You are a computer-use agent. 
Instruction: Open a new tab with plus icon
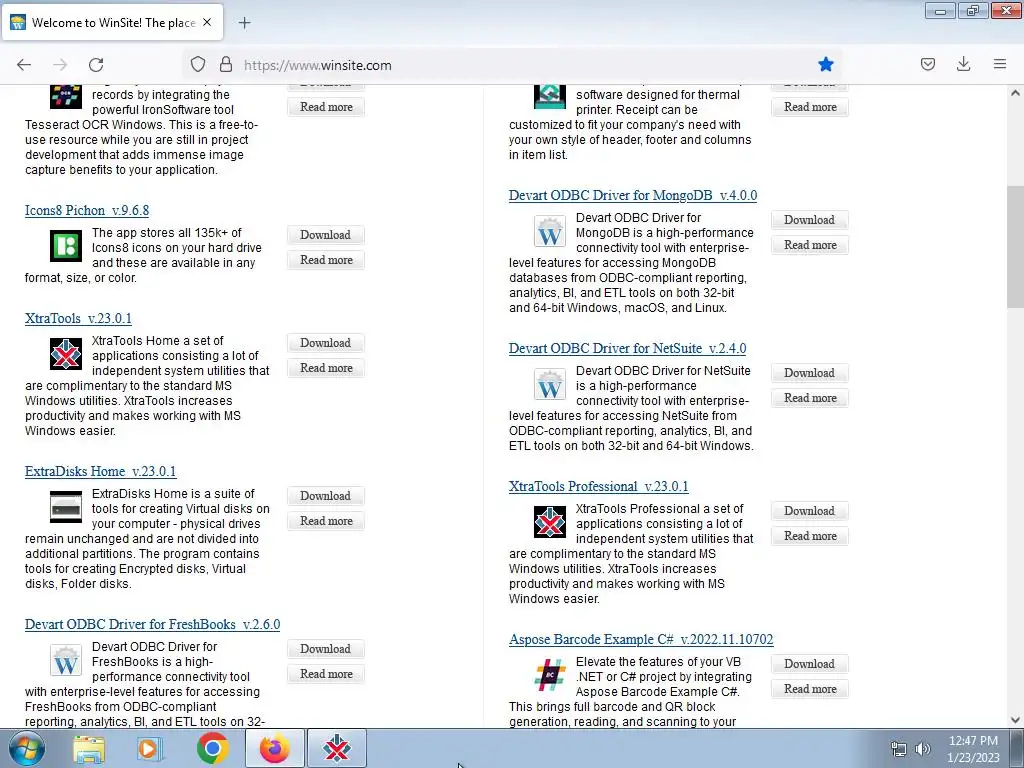[244, 23]
